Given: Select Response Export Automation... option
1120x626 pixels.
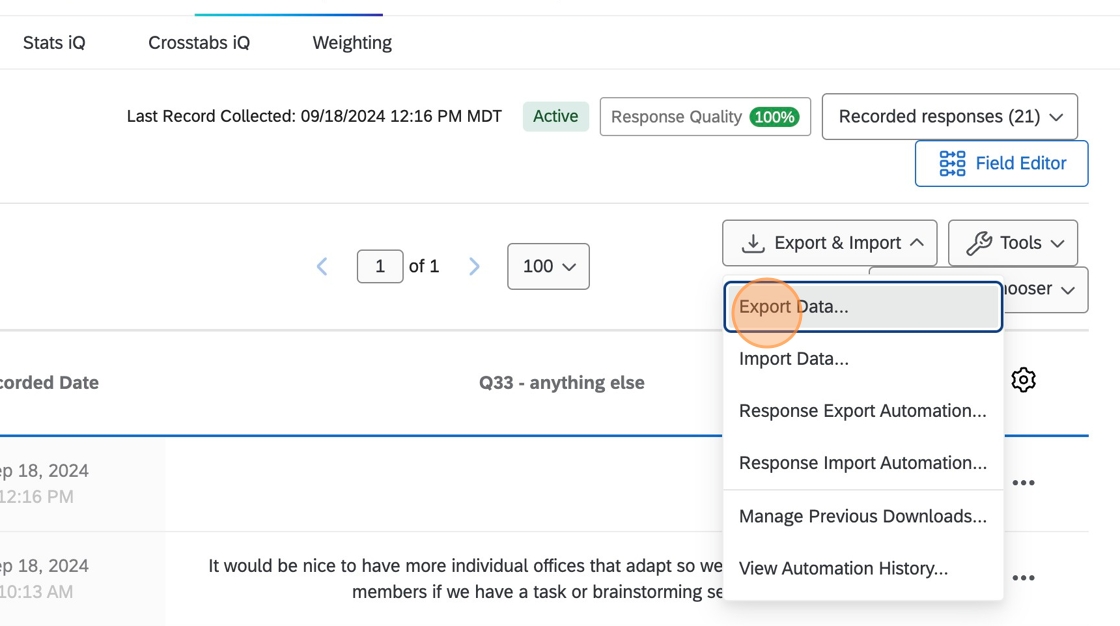Looking at the screenshot, I should [862, 411].
